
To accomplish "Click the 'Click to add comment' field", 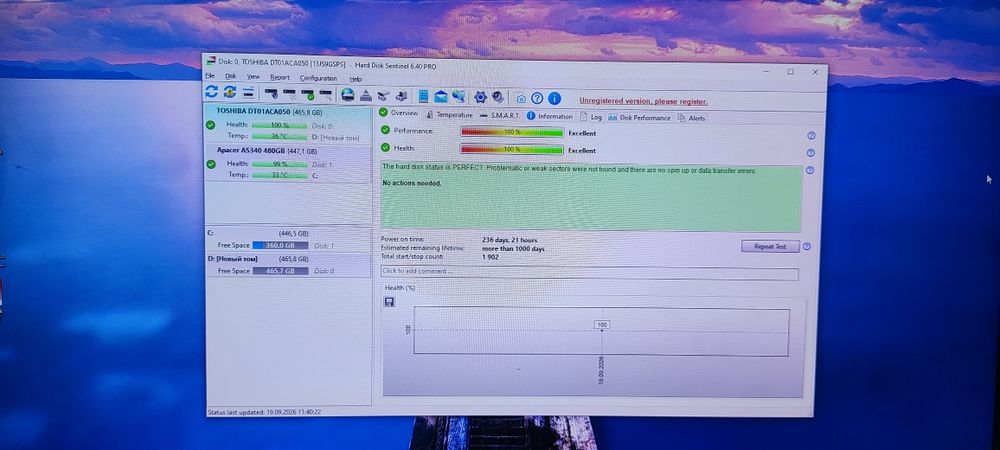I will point(589,273).
